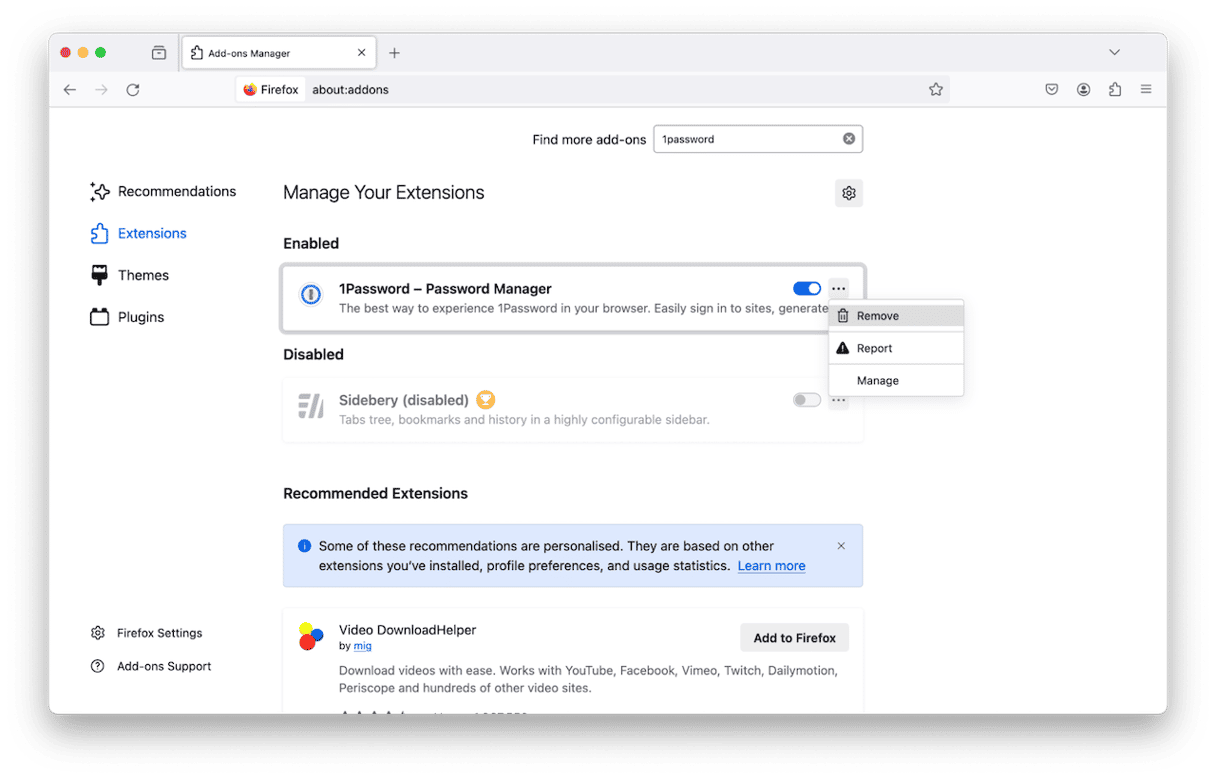Click the extensions gear tools icon
This screenshot has height=779, width=1216.
tap(849, 193)
